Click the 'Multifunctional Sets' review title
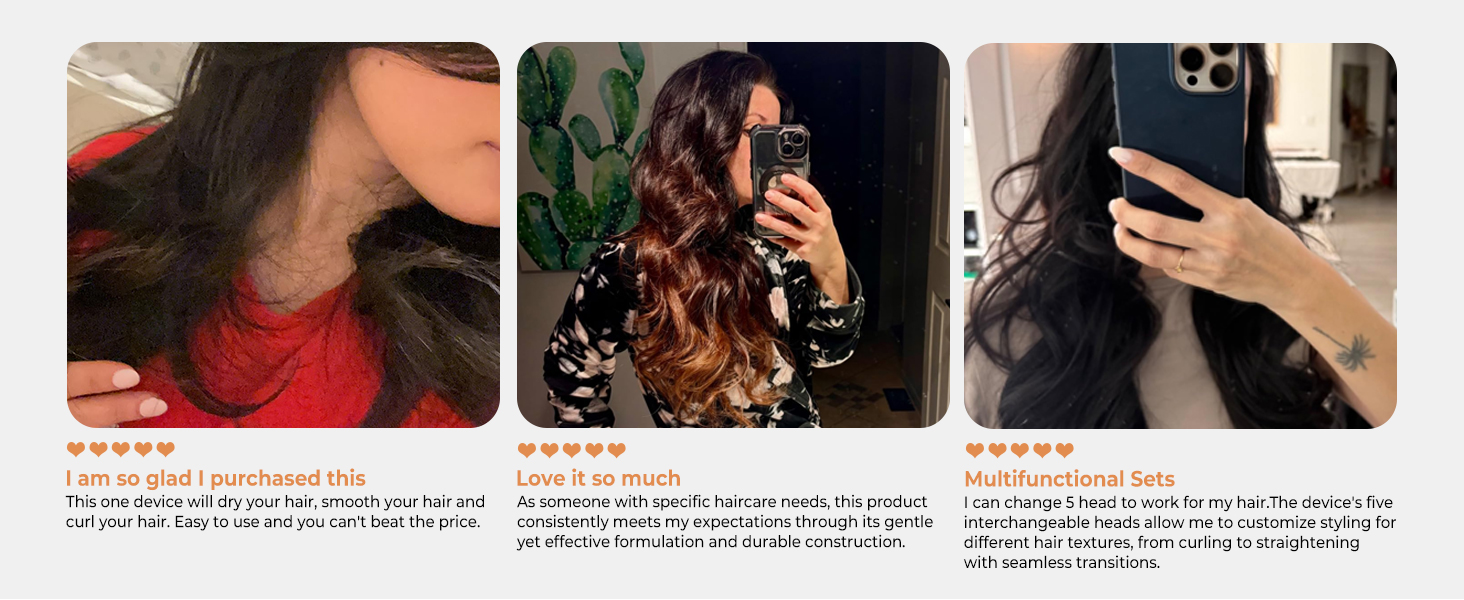This screenshot has width=1464, height=600. coord(1070,479)
